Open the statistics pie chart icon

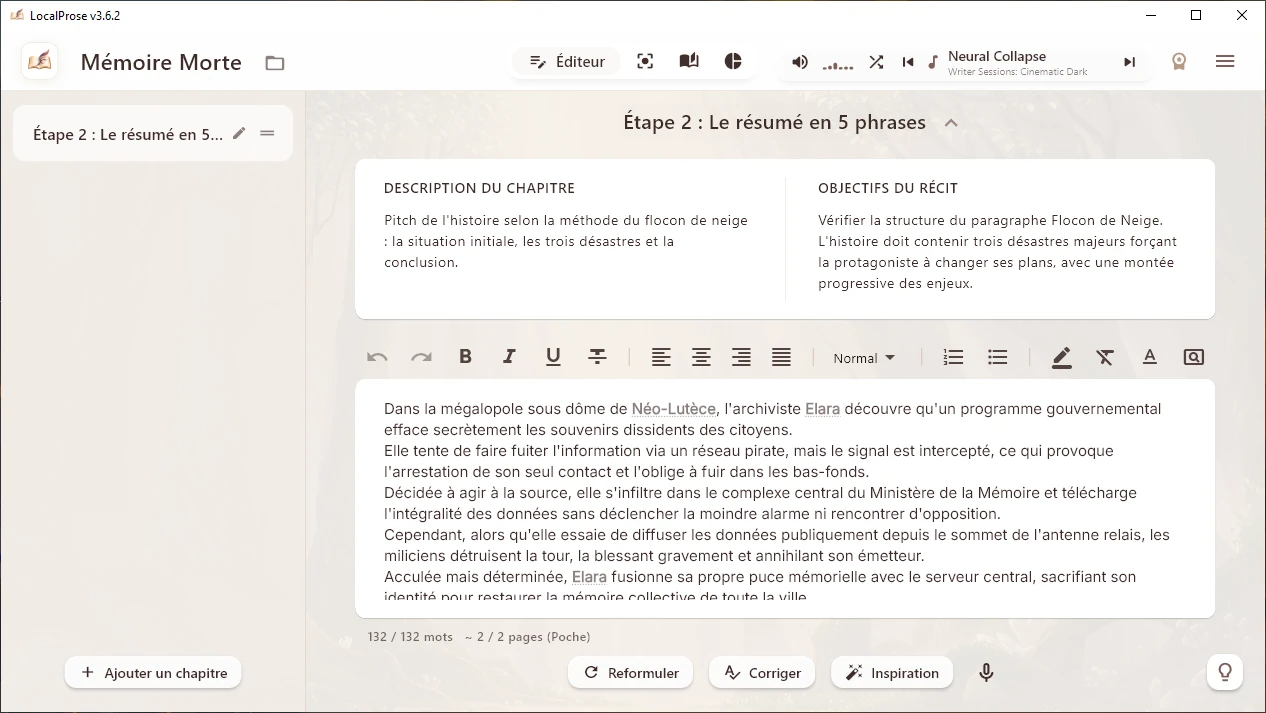[x=733, y=62]
